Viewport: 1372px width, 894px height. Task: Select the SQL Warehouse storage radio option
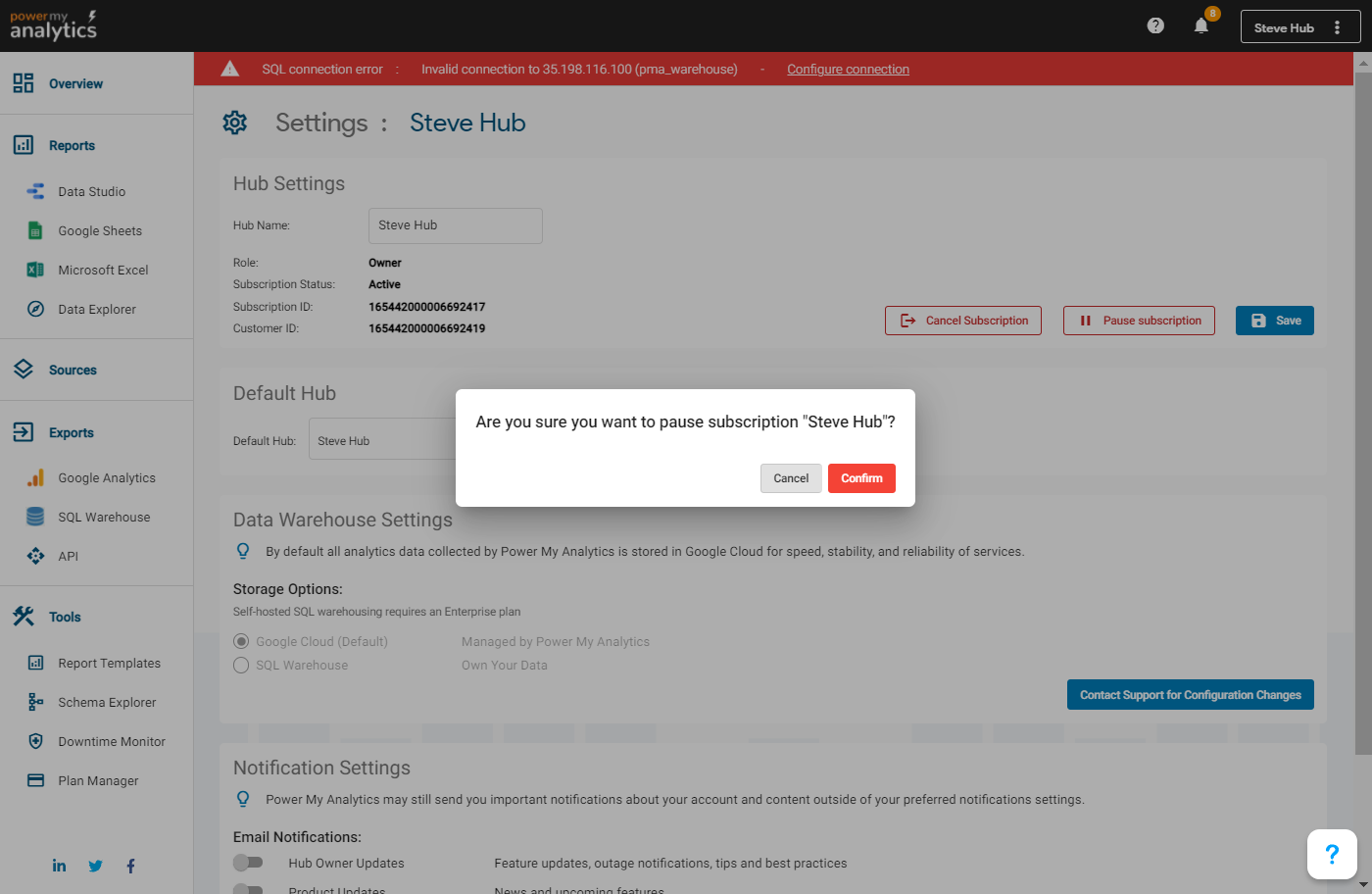tap(241, 665)
